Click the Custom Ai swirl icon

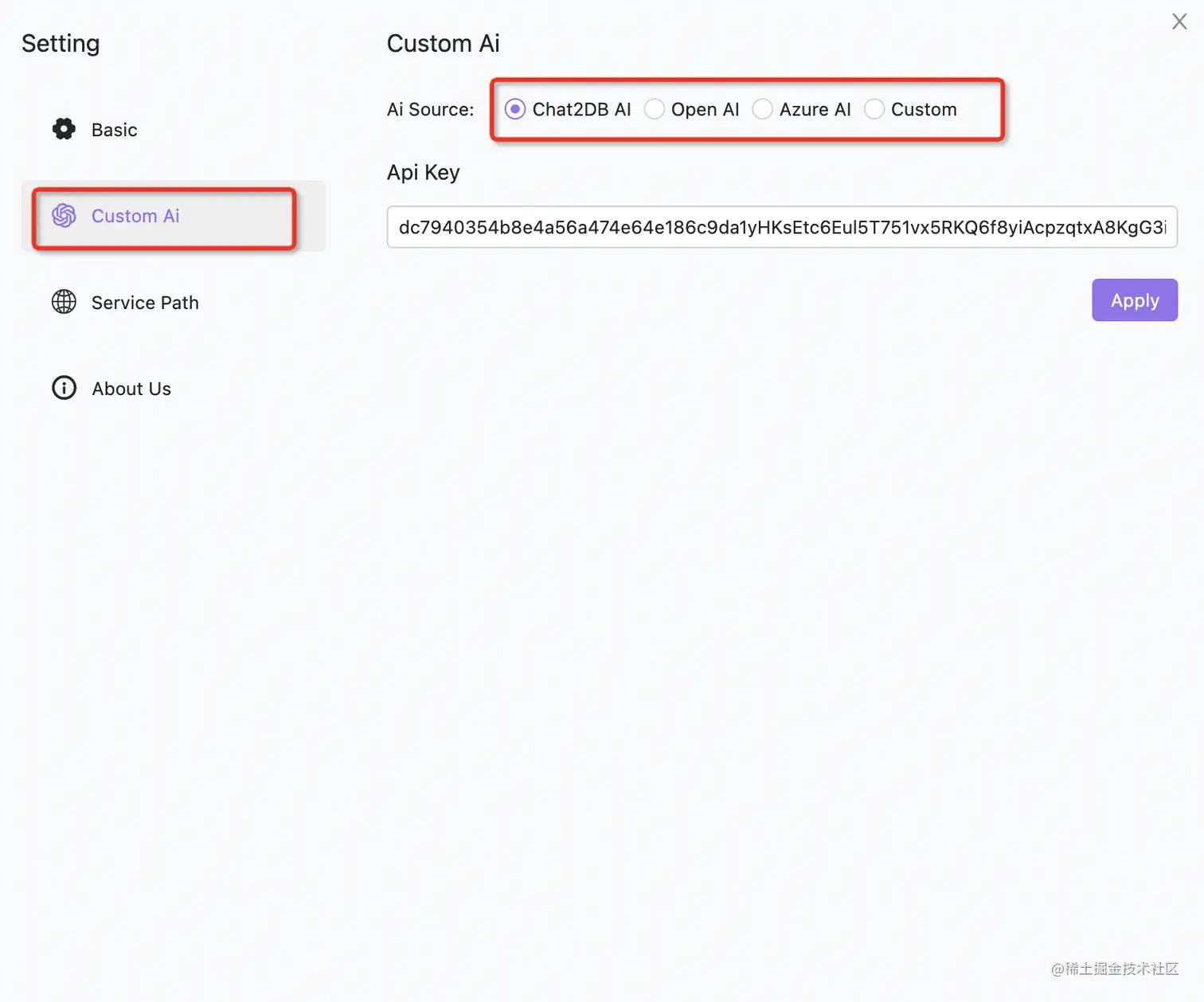[x=64, y=215]
